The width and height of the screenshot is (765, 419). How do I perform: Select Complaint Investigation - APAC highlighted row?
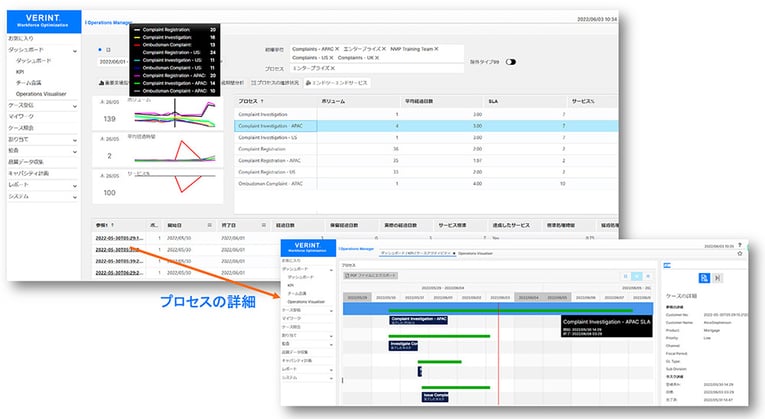(426, 126)
